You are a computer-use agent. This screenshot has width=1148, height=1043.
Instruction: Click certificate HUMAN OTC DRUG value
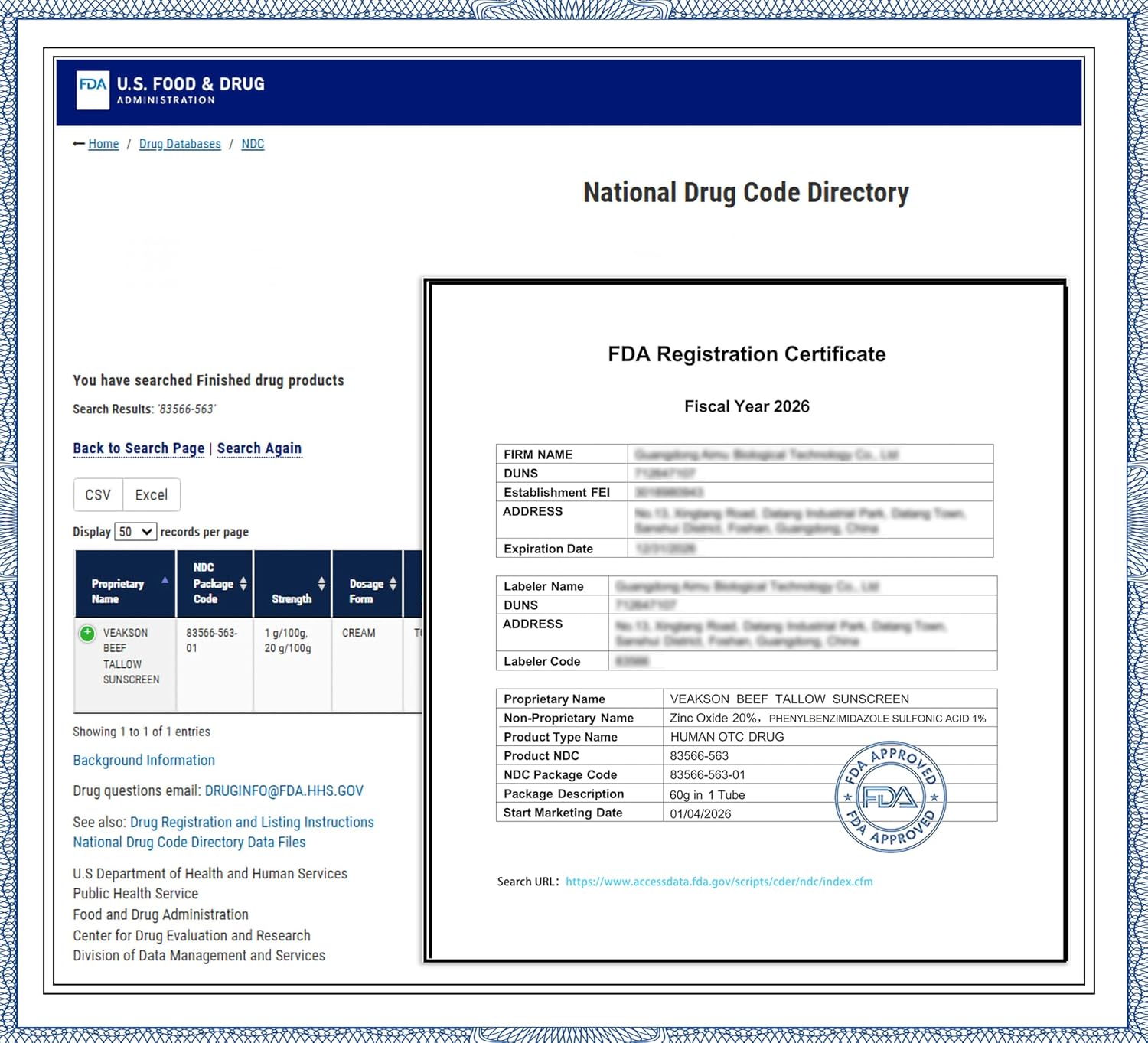tap(727, 737)
